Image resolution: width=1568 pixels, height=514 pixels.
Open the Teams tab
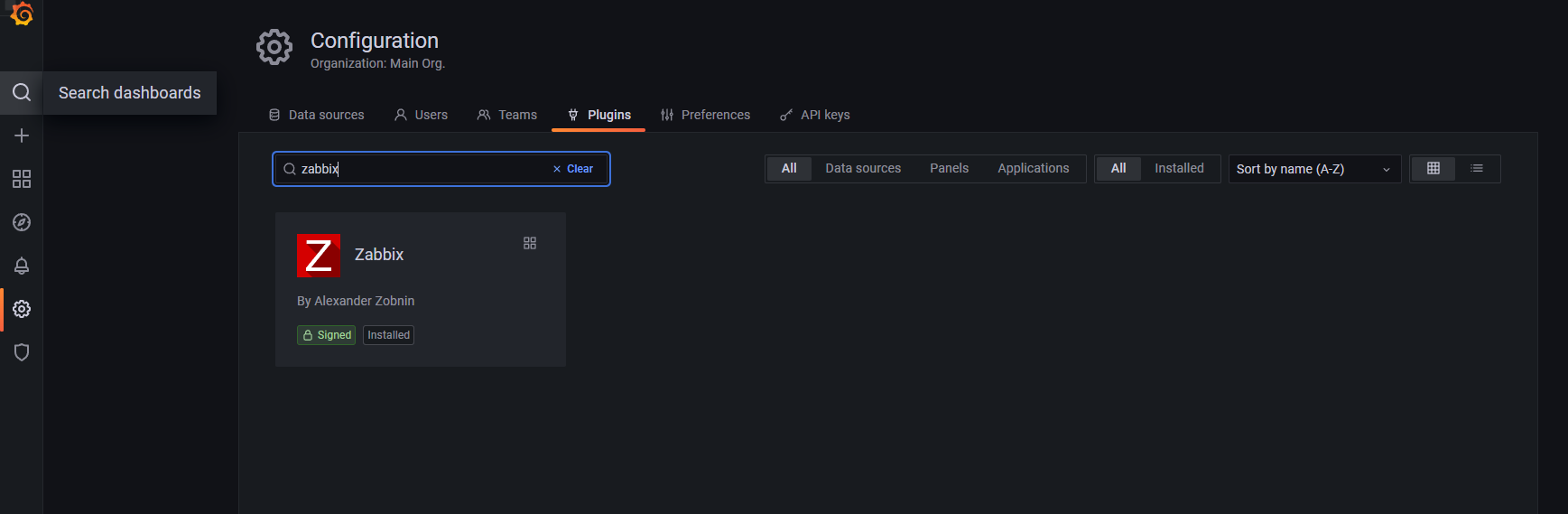coord(507,115)
